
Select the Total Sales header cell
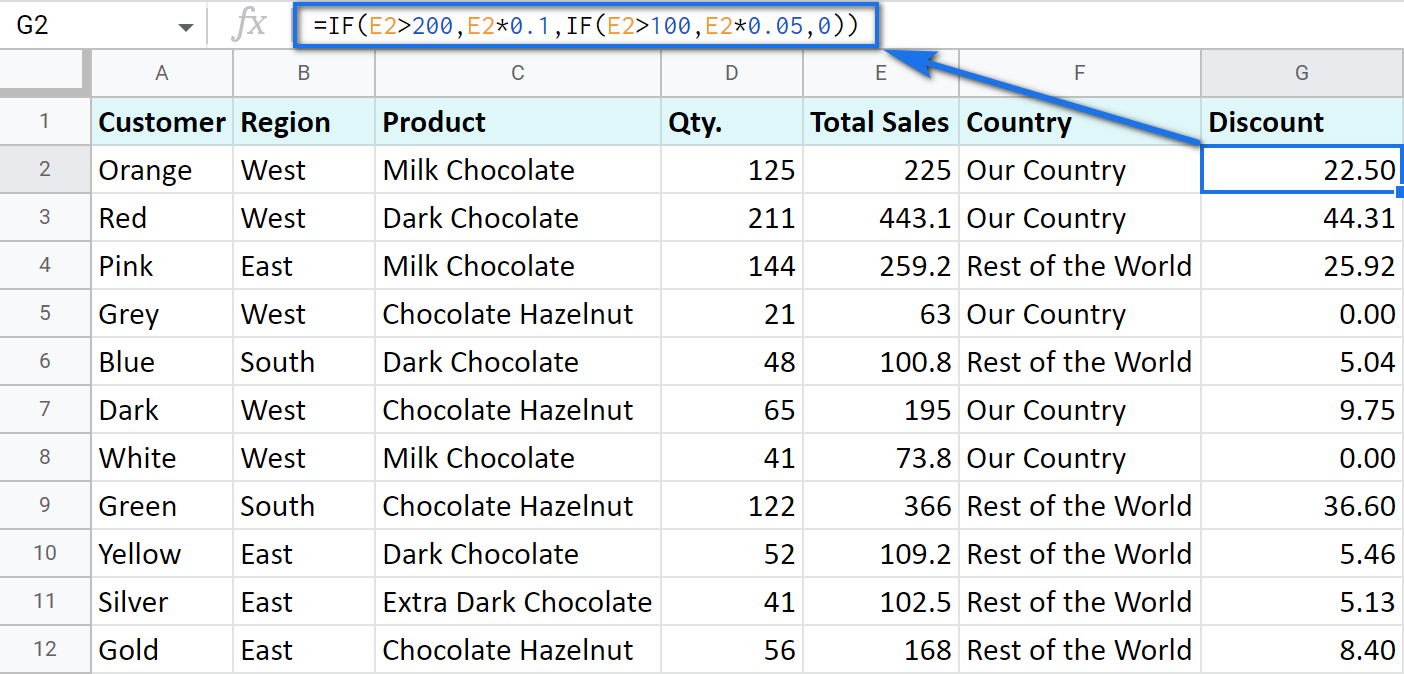tap(880, 121)
